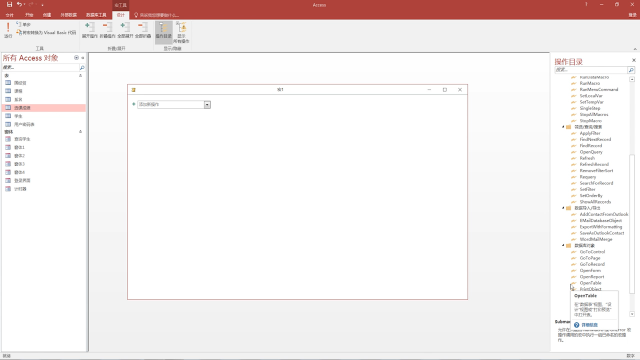Collapse the Filter/Query/Search actions folder

click(x=563, y=127)
